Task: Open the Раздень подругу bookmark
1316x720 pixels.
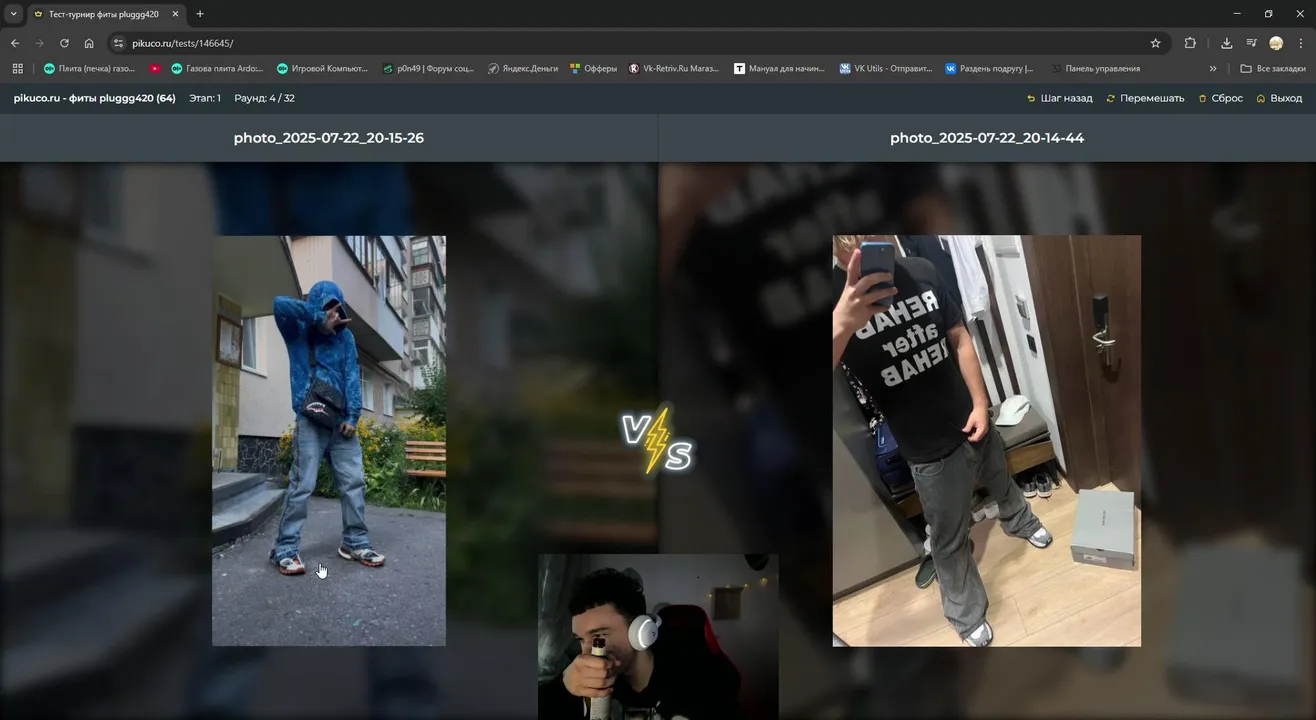Action: point(989,69)
